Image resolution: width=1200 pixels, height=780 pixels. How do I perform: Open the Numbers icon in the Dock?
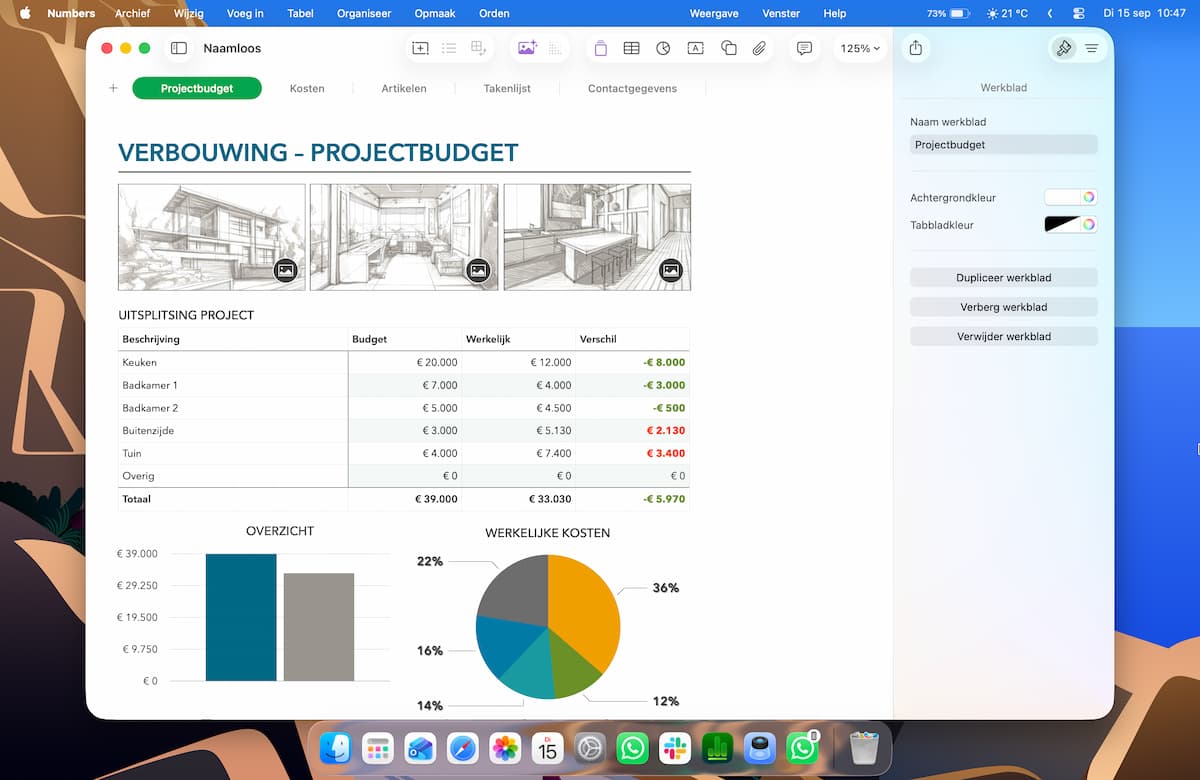(x=718, y=748)
